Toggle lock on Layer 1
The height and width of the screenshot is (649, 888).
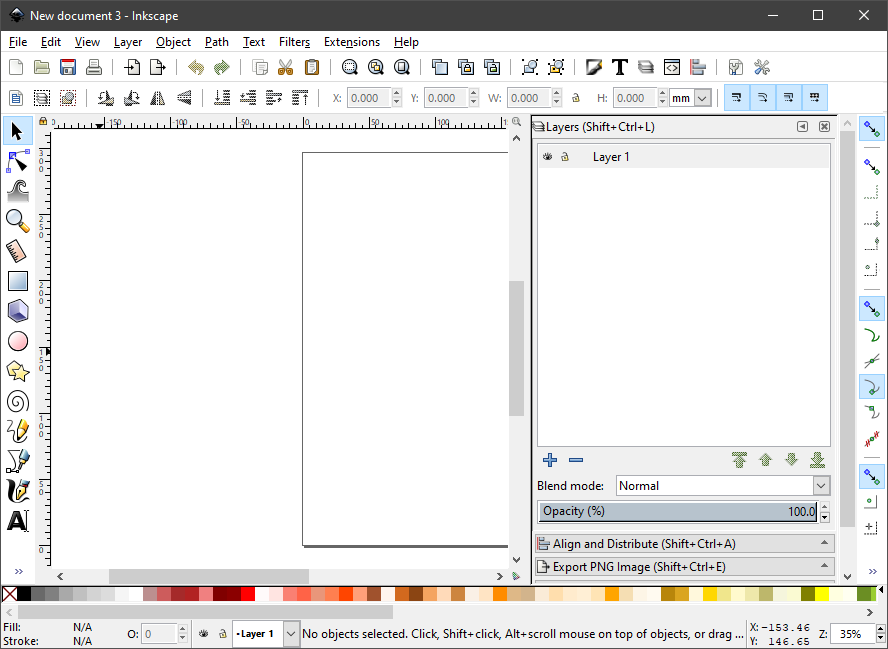tap(564, 157)
